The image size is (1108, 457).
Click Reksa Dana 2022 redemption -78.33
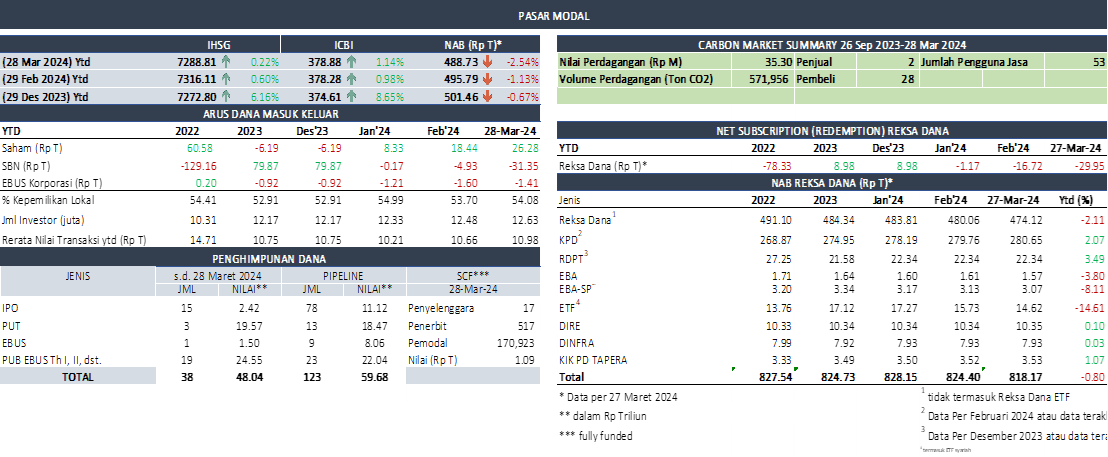point(775,165)
